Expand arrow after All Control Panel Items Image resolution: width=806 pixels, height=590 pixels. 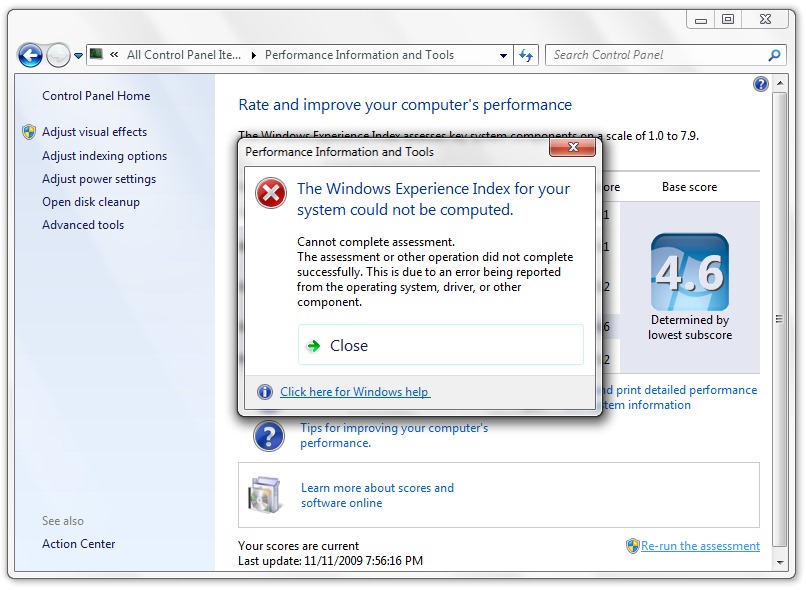[x=253, y=56]
